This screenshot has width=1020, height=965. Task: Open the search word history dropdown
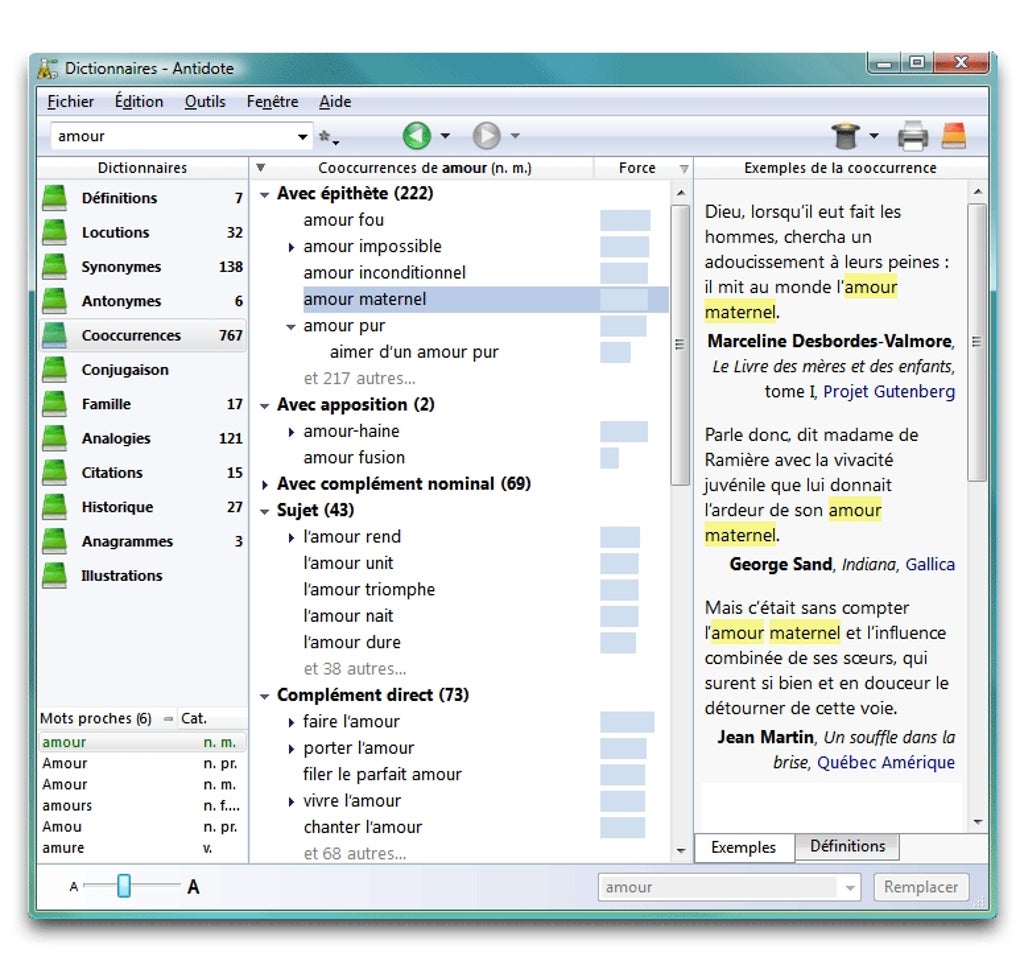tap(302, 137)
